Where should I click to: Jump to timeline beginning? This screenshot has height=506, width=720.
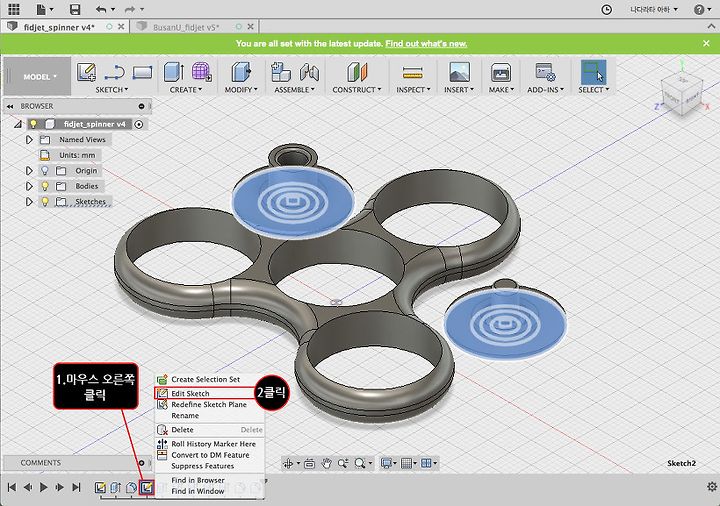pyautogui.click(x=12, y=487)
